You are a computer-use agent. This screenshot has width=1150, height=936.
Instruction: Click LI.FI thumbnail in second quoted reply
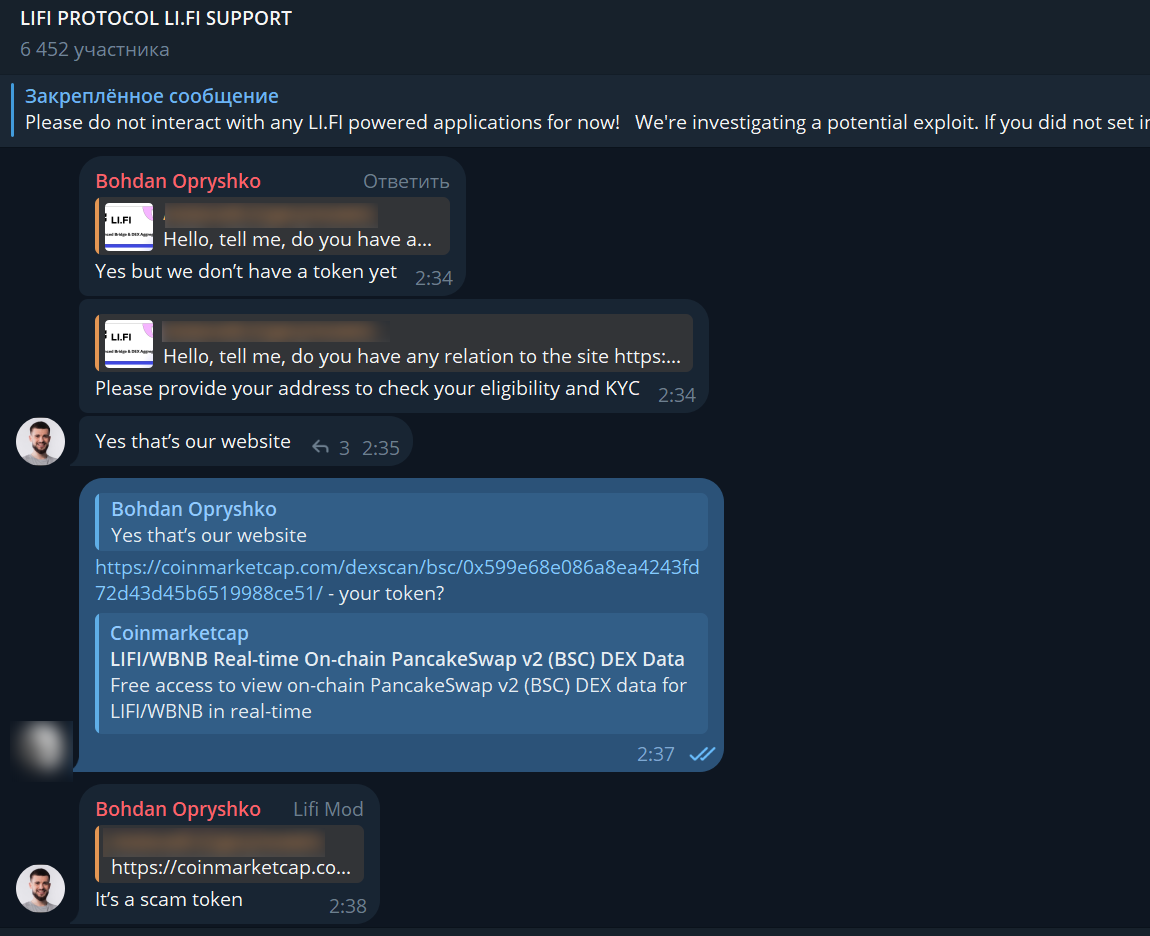[129, 343]
